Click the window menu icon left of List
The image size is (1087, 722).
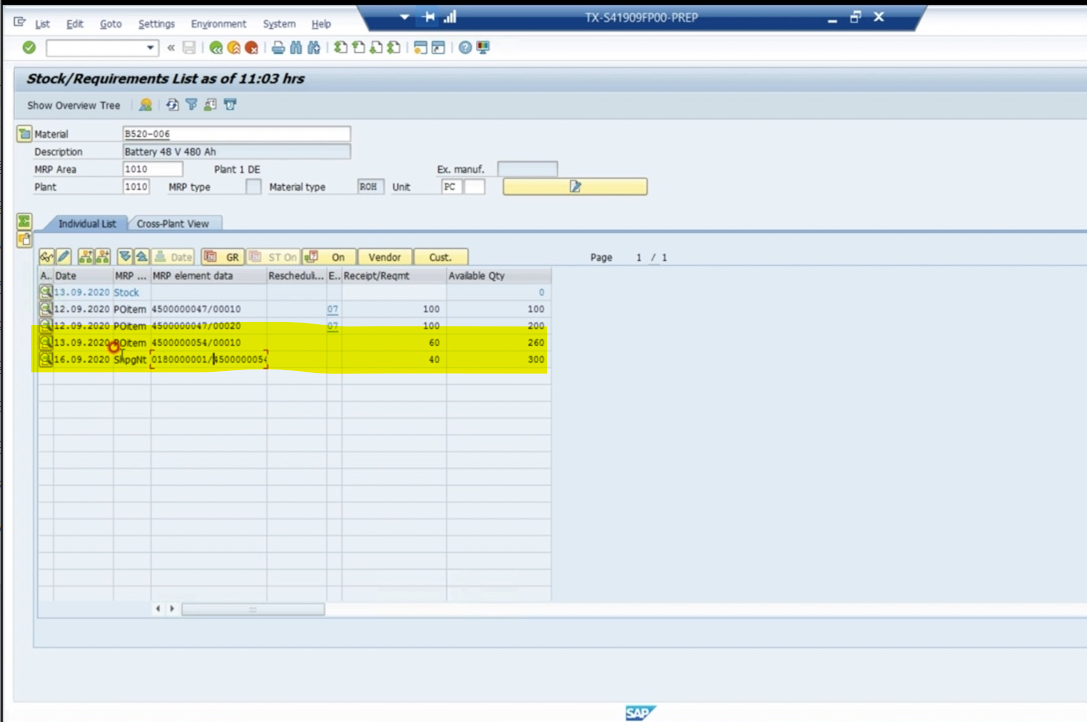[x=19, y=22]
